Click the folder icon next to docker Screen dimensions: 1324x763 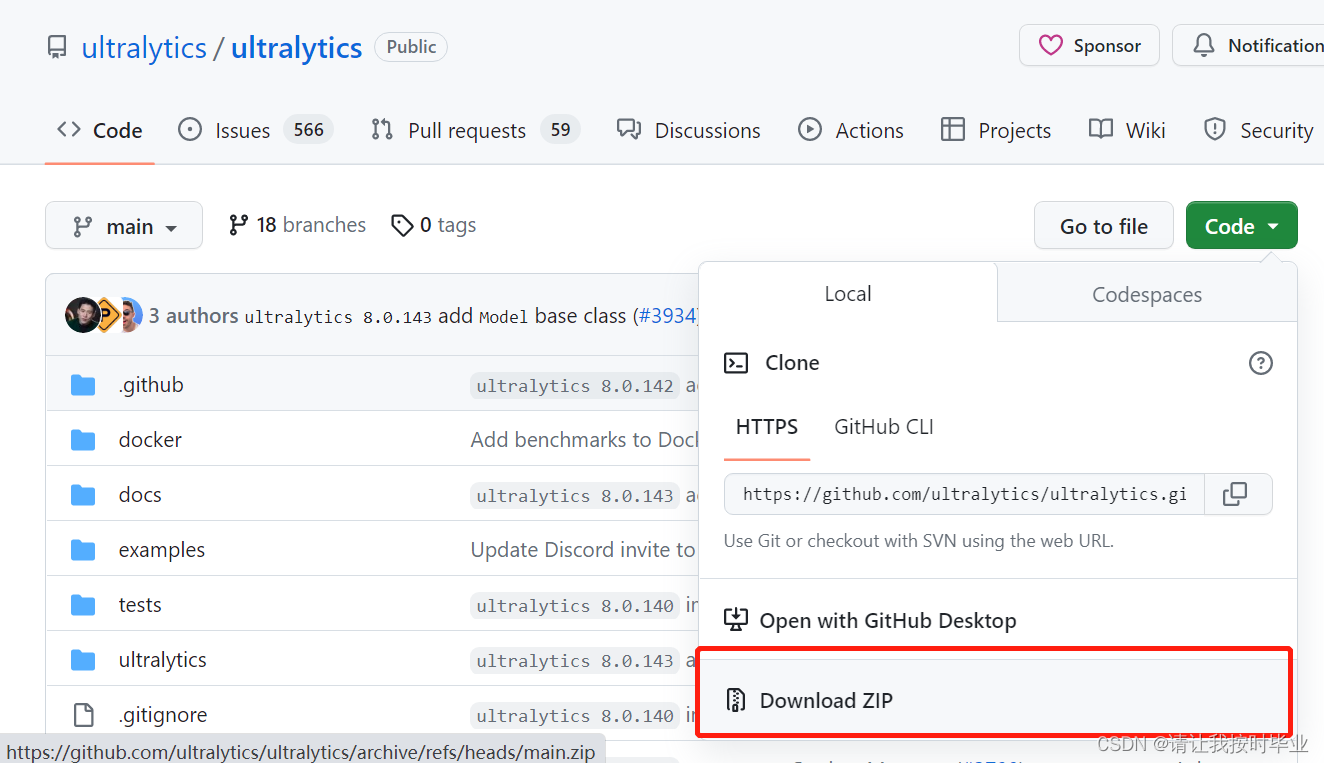tap(83, 440)
